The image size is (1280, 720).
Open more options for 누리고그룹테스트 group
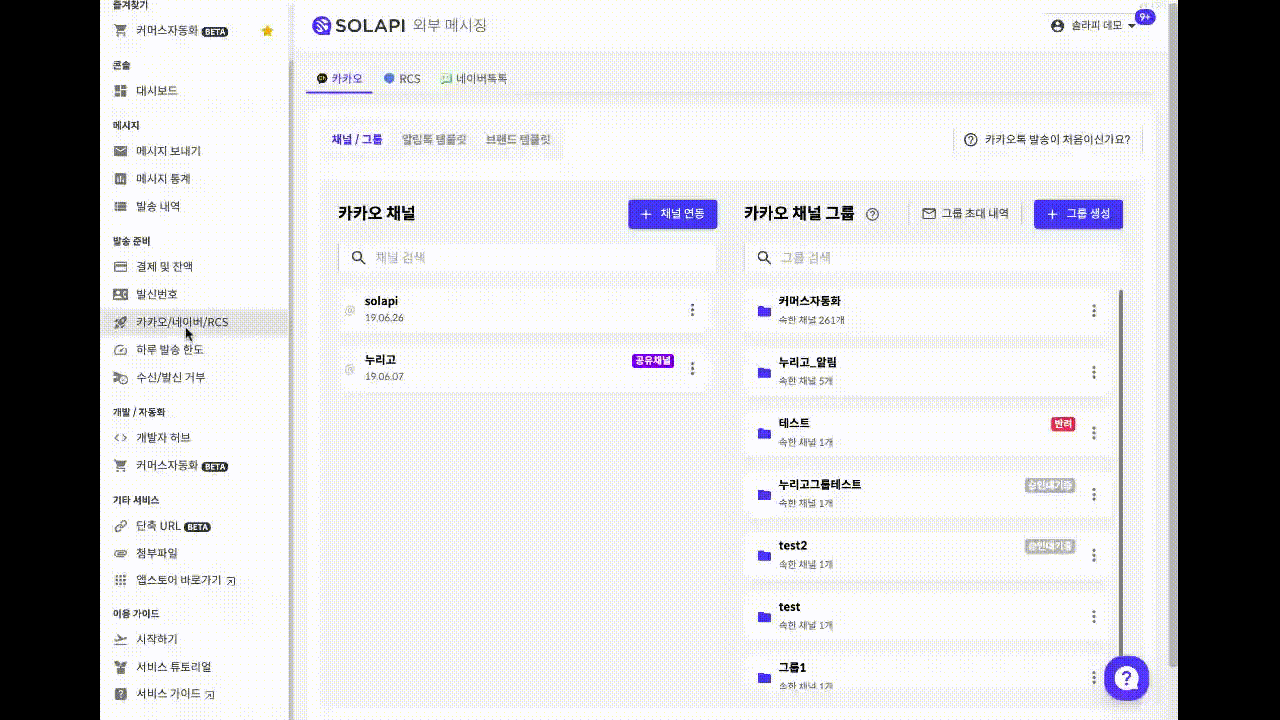(x=1094, y=494)
